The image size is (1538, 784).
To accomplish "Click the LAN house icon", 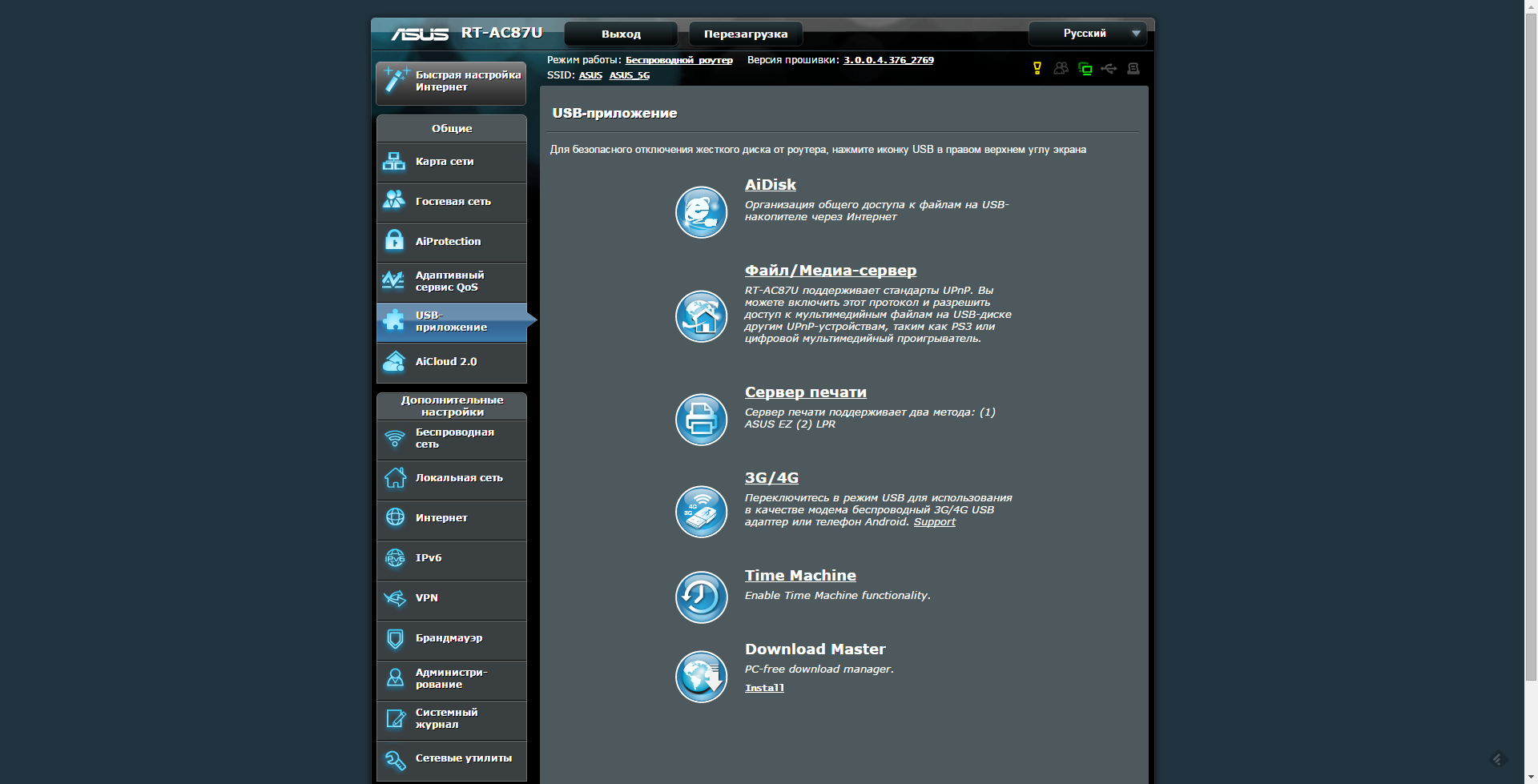I will coord(395,477).
